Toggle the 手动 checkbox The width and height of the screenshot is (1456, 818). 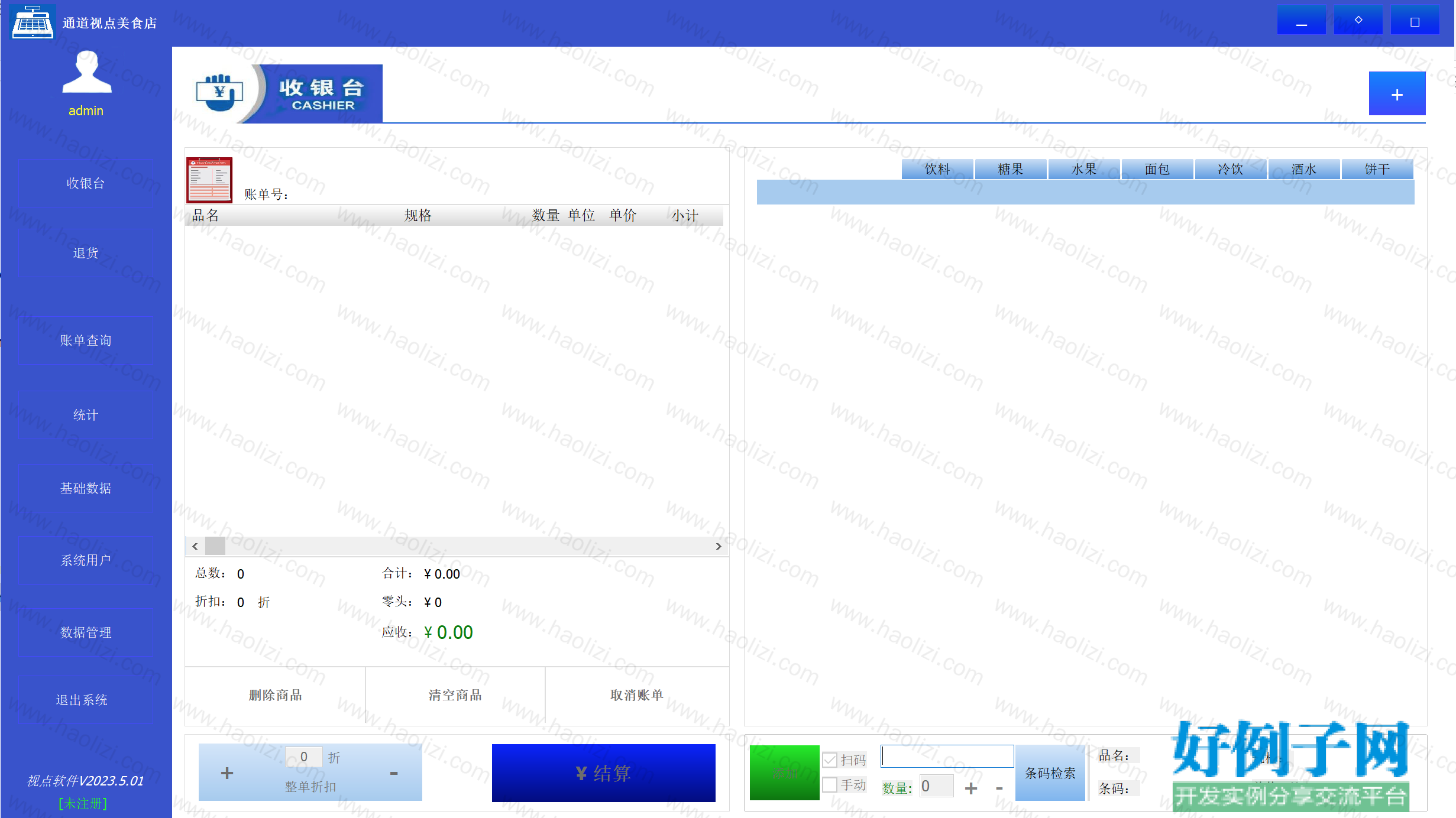(x=830, y=785)
